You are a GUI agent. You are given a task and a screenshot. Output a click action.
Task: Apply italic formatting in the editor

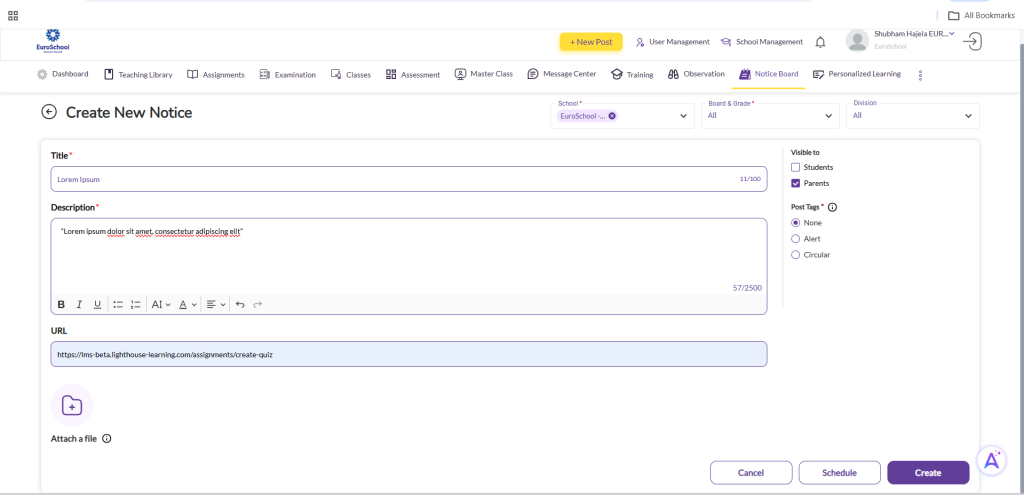click(x=79, y=304)
